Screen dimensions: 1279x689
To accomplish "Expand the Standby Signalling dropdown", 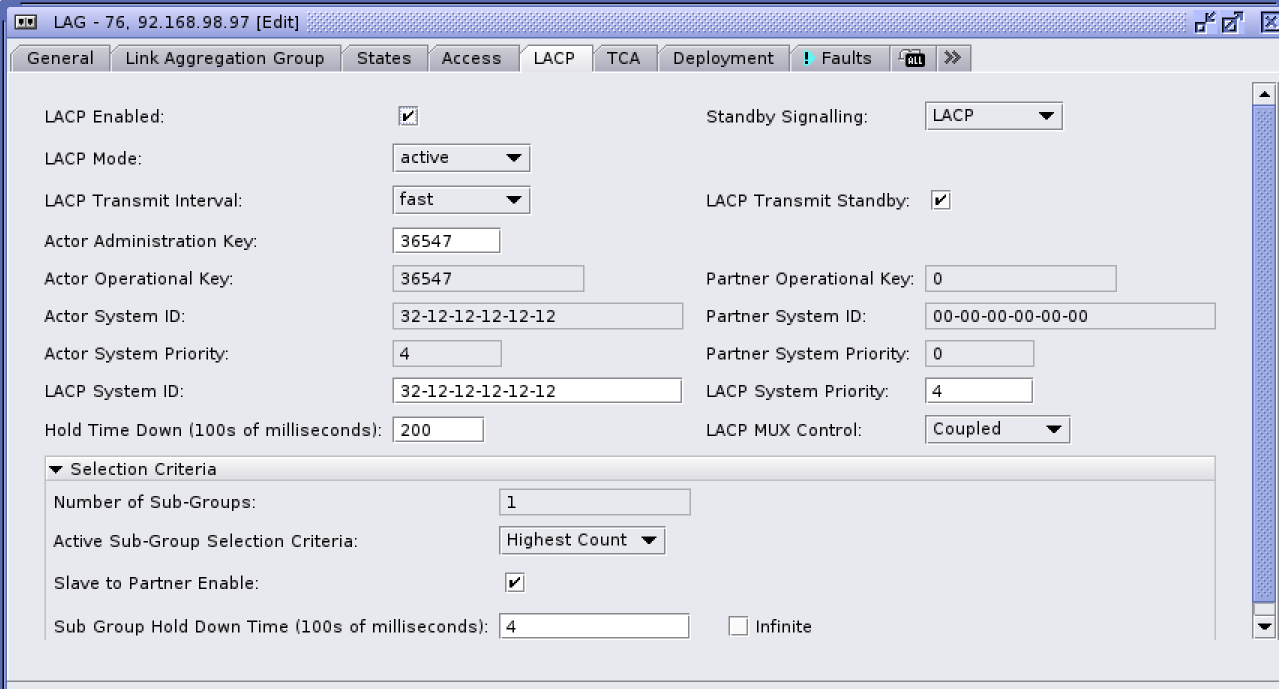I will tap(993, 116).
